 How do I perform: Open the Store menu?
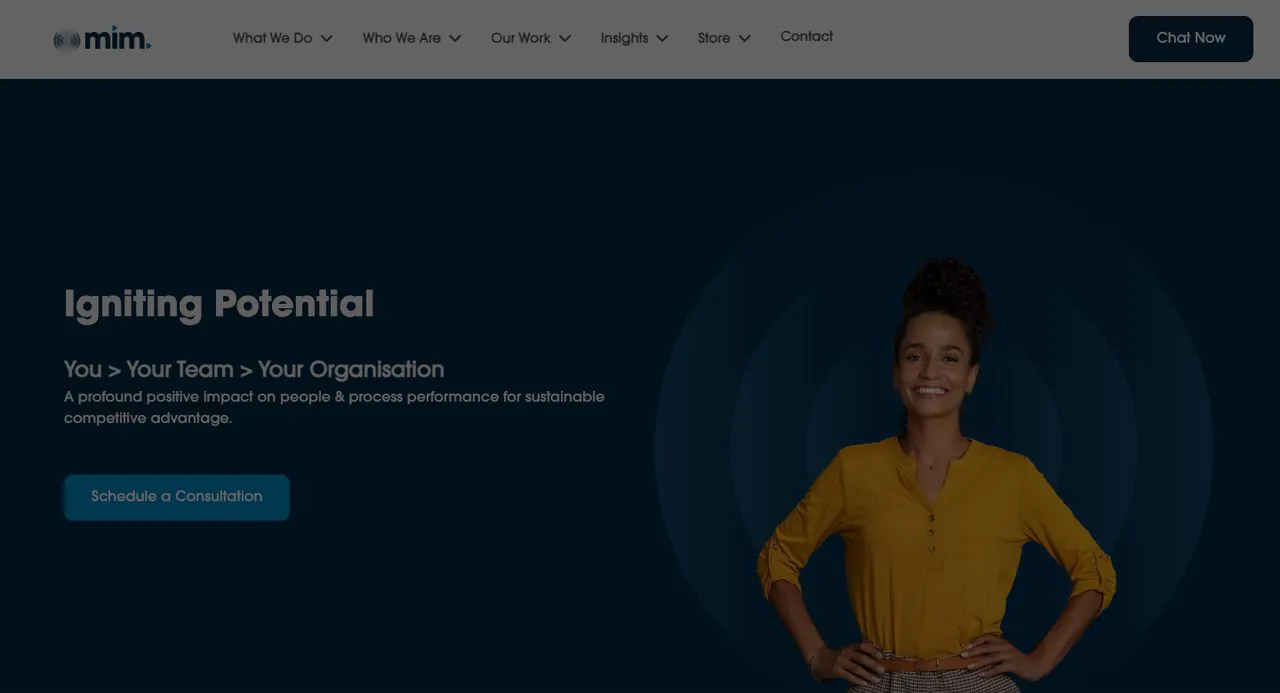pos(714,38)
